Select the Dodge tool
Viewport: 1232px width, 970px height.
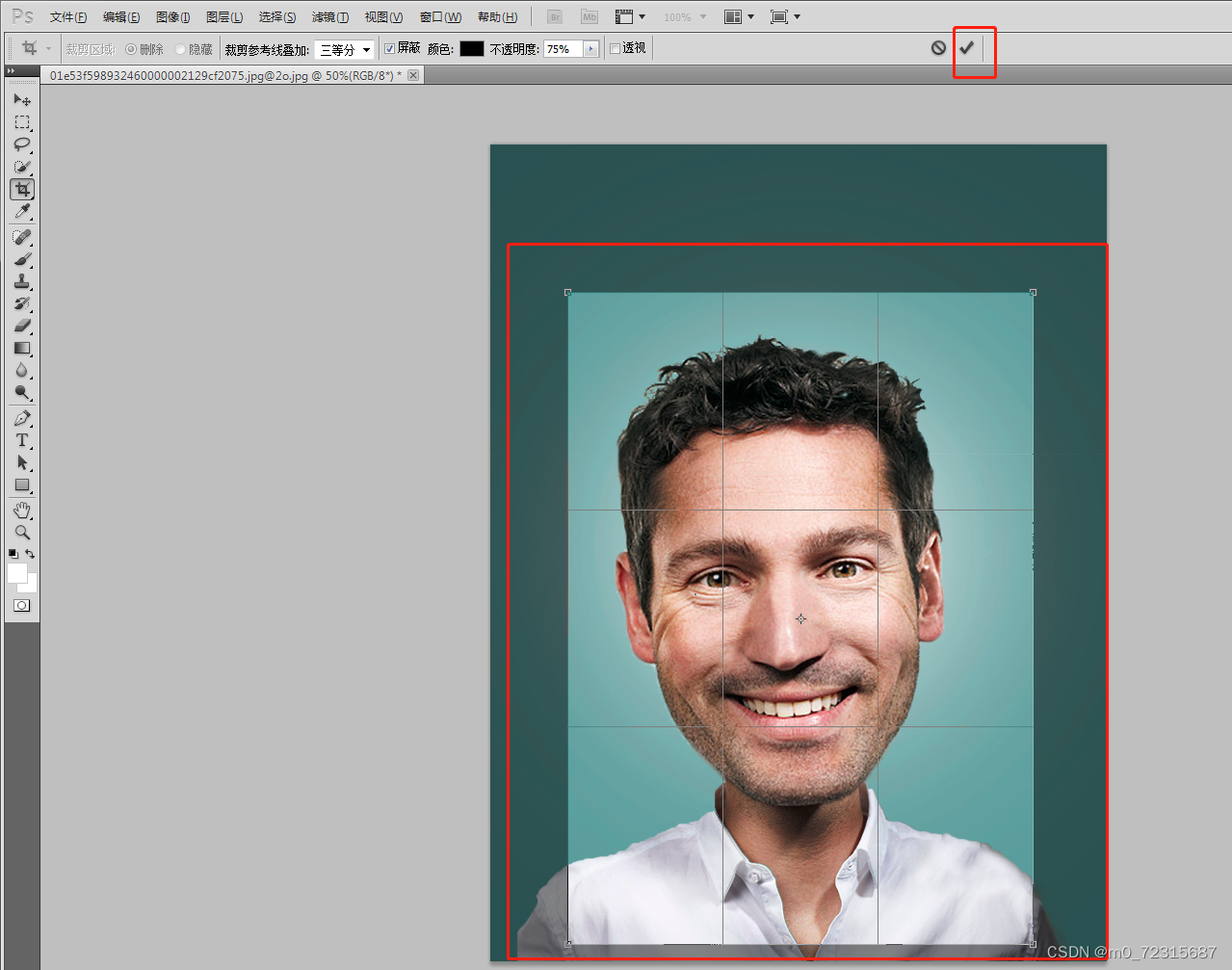click(22, 392)
